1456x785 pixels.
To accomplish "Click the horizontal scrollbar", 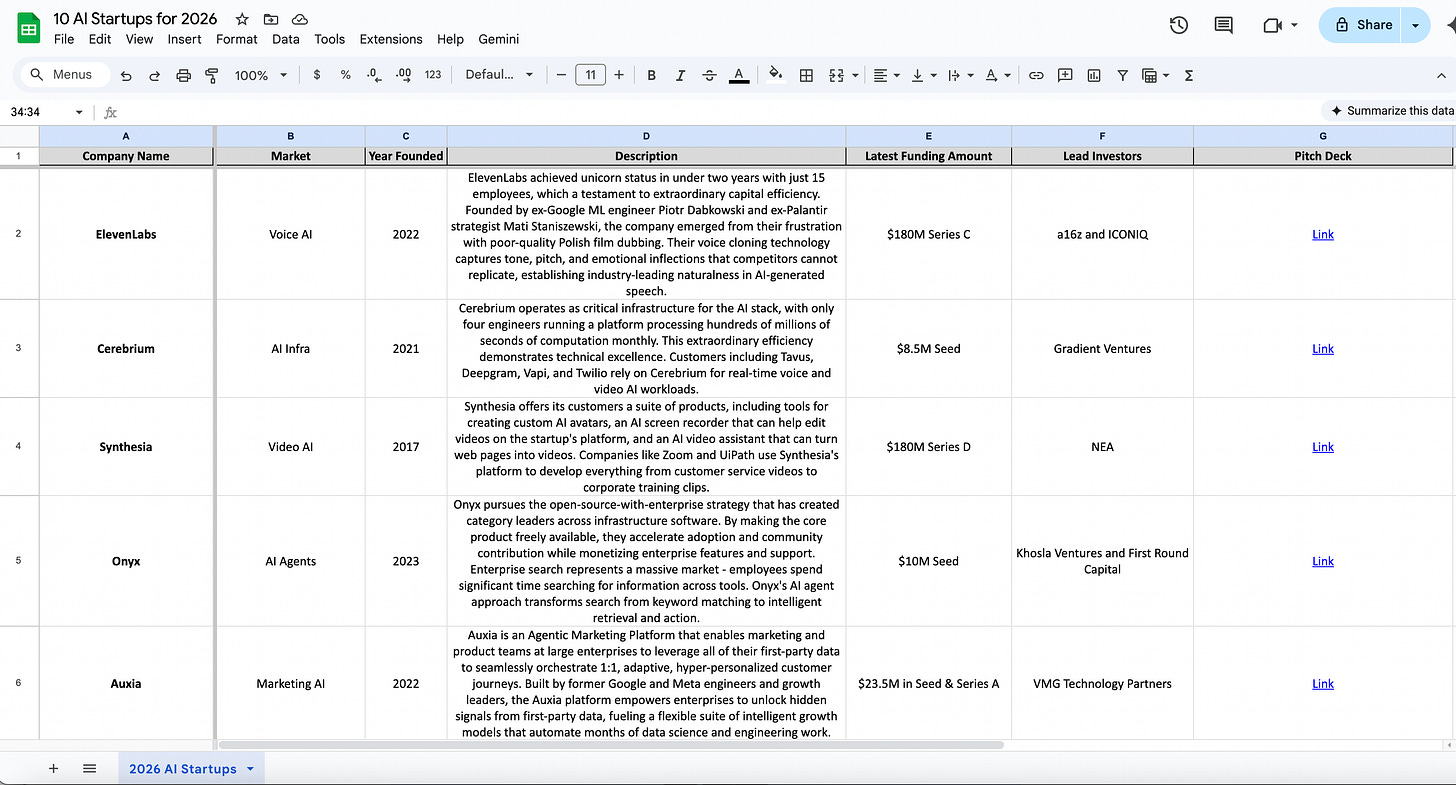I will 611,745.
